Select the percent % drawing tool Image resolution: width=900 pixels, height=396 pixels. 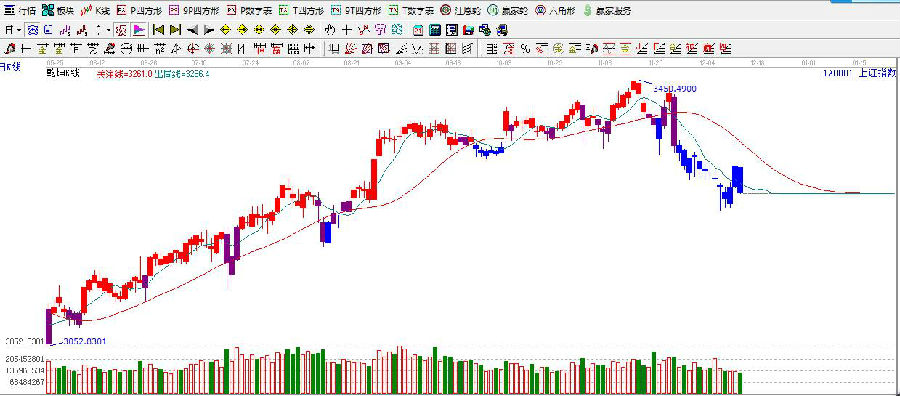tap(525, 49)
